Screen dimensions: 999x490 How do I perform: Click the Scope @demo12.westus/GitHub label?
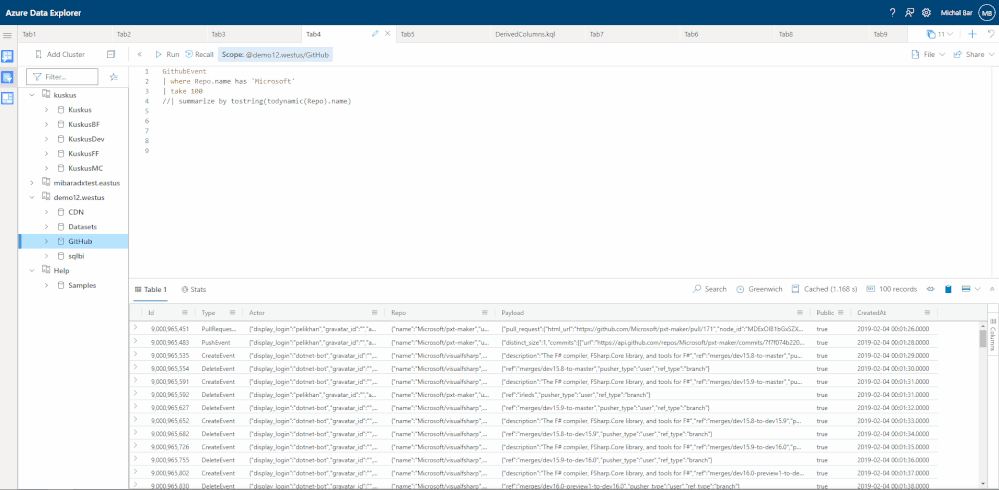pyautogui.click(x=275, y=55)
